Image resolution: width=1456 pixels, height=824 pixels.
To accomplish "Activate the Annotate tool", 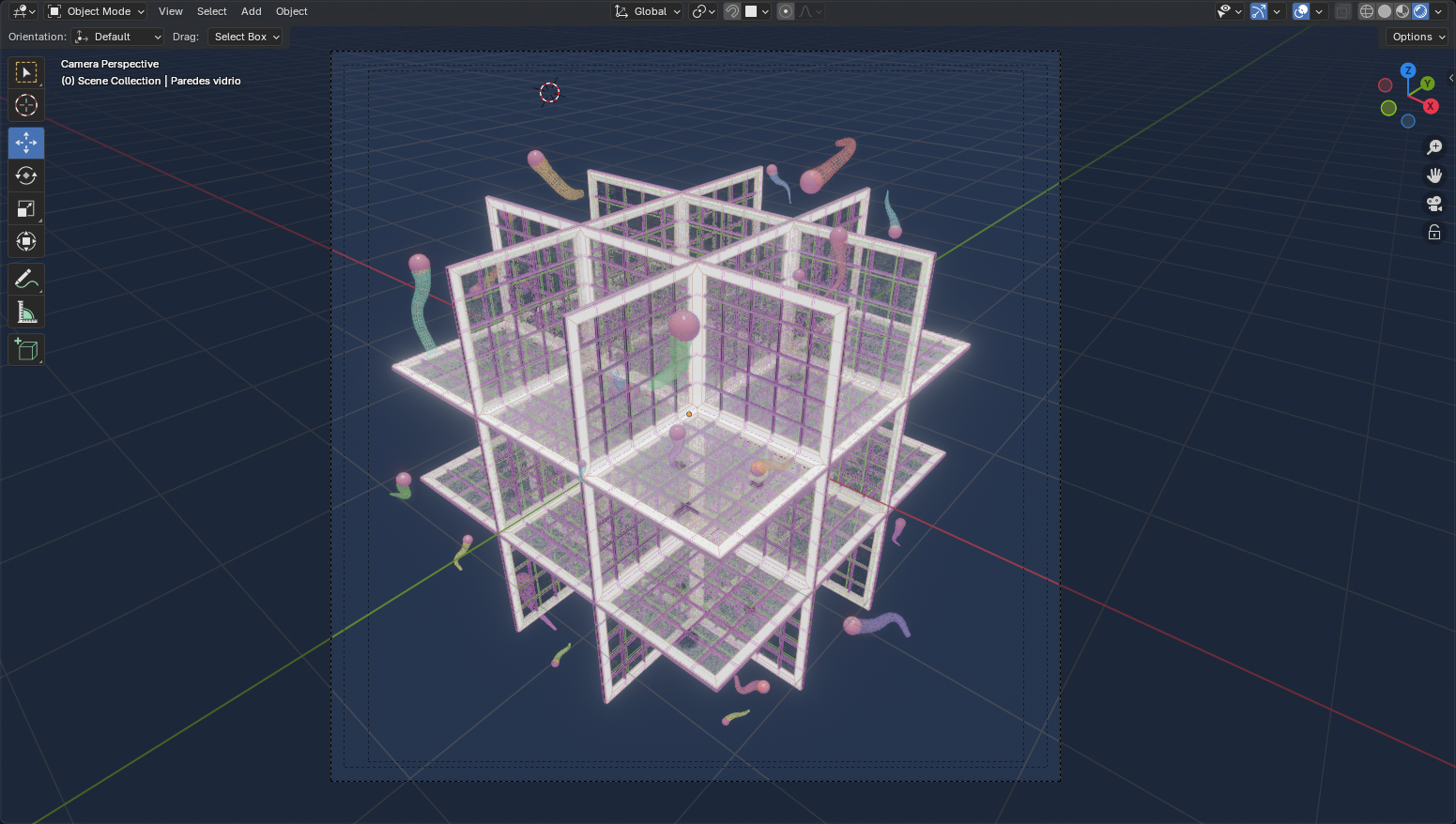I will coord(25,279).
